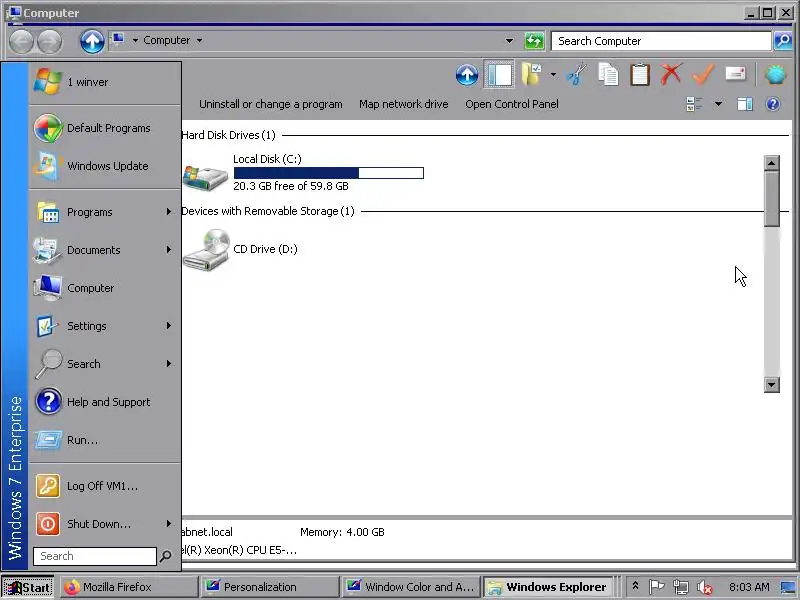This screenshot has height=600, width=800.
Task: Toggle the preview pane button
Action: (745, 104)
